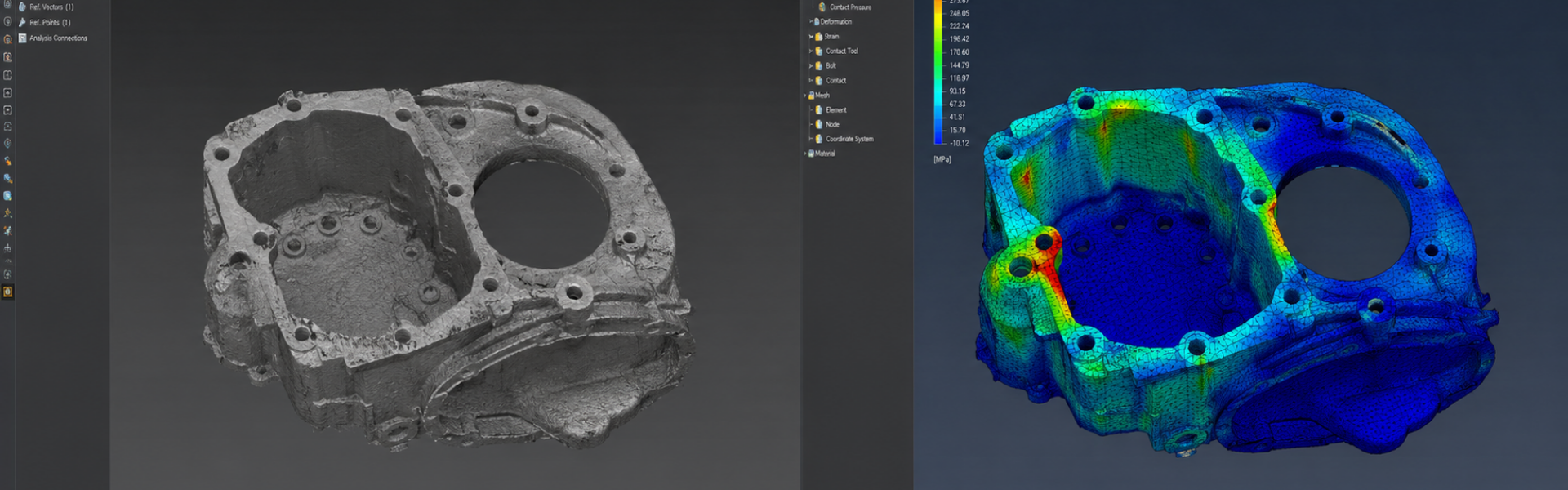Collapse the Mesh tree node

pyautogui.click(x=805, y=96)
